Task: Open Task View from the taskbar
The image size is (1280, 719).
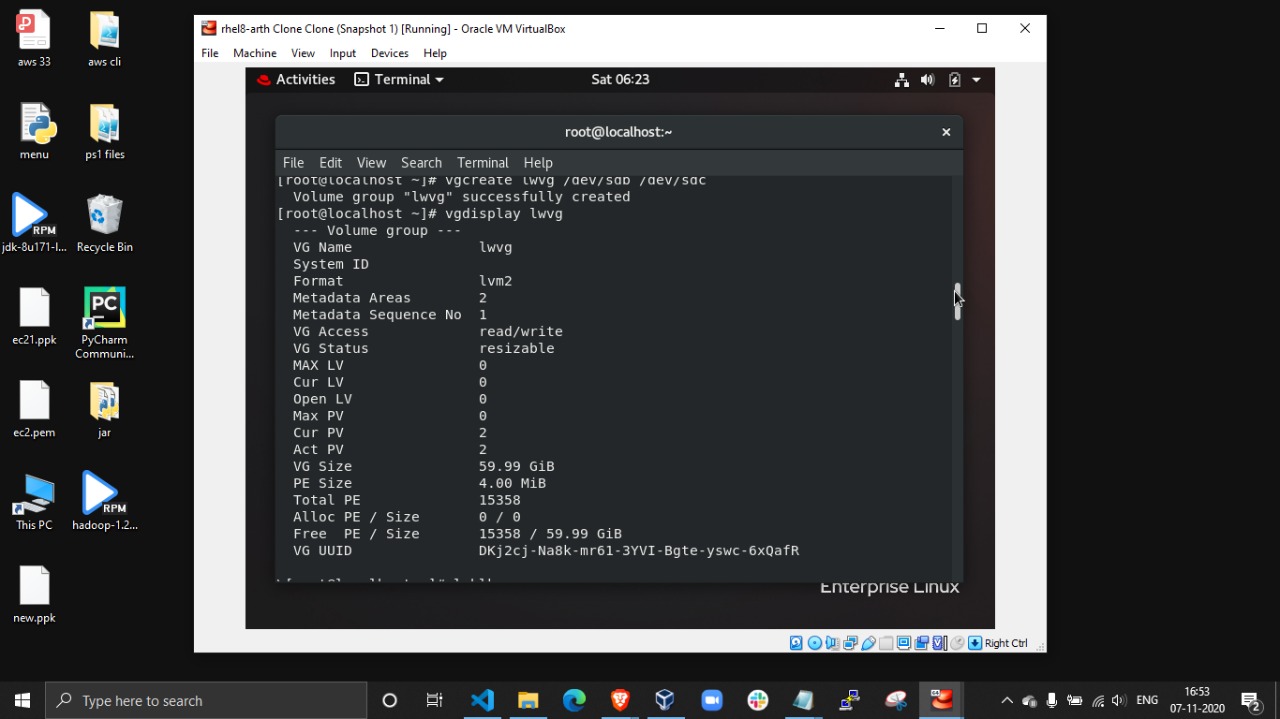Action: [435, 700]
